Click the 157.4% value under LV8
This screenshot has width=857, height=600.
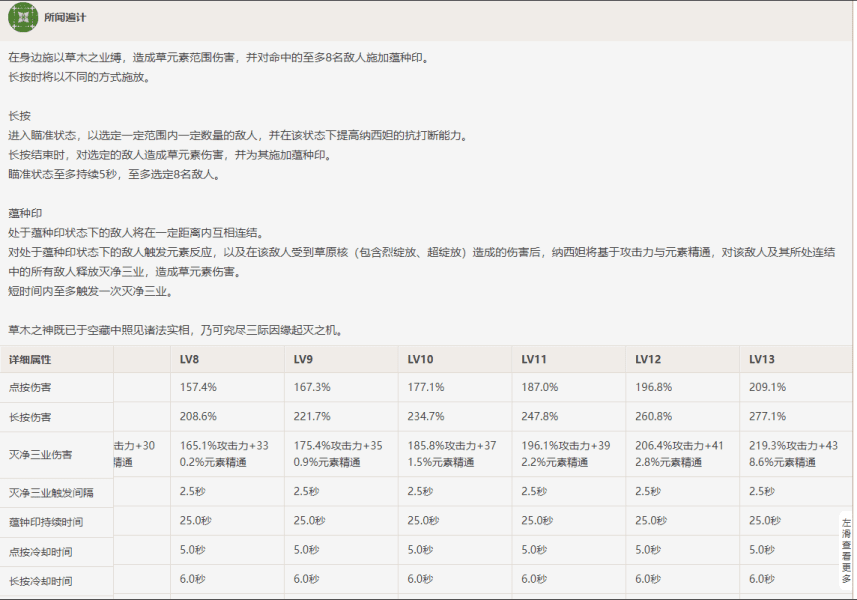(198, 387)
